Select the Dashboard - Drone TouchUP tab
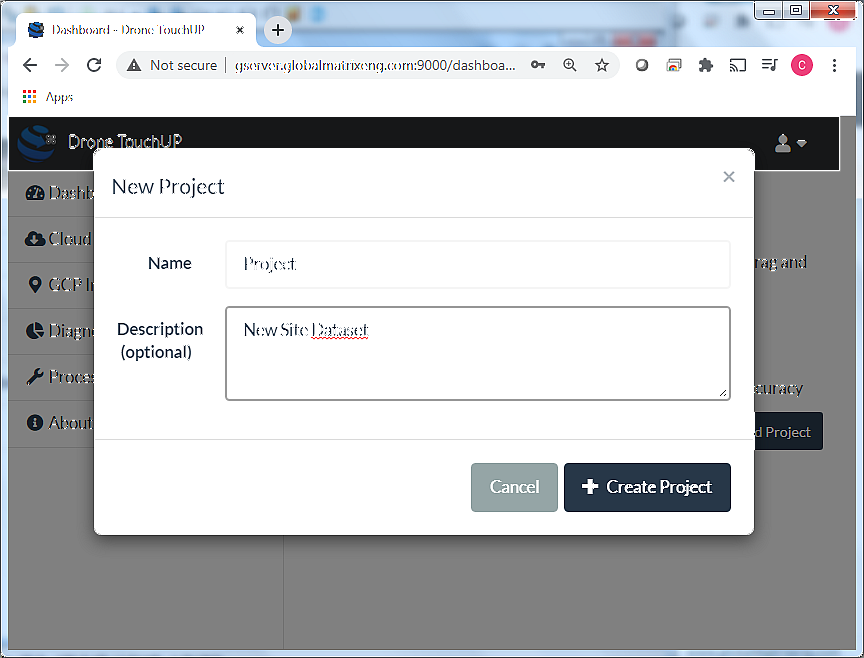This screenshot has height=658, width=864. click(128, 30)
